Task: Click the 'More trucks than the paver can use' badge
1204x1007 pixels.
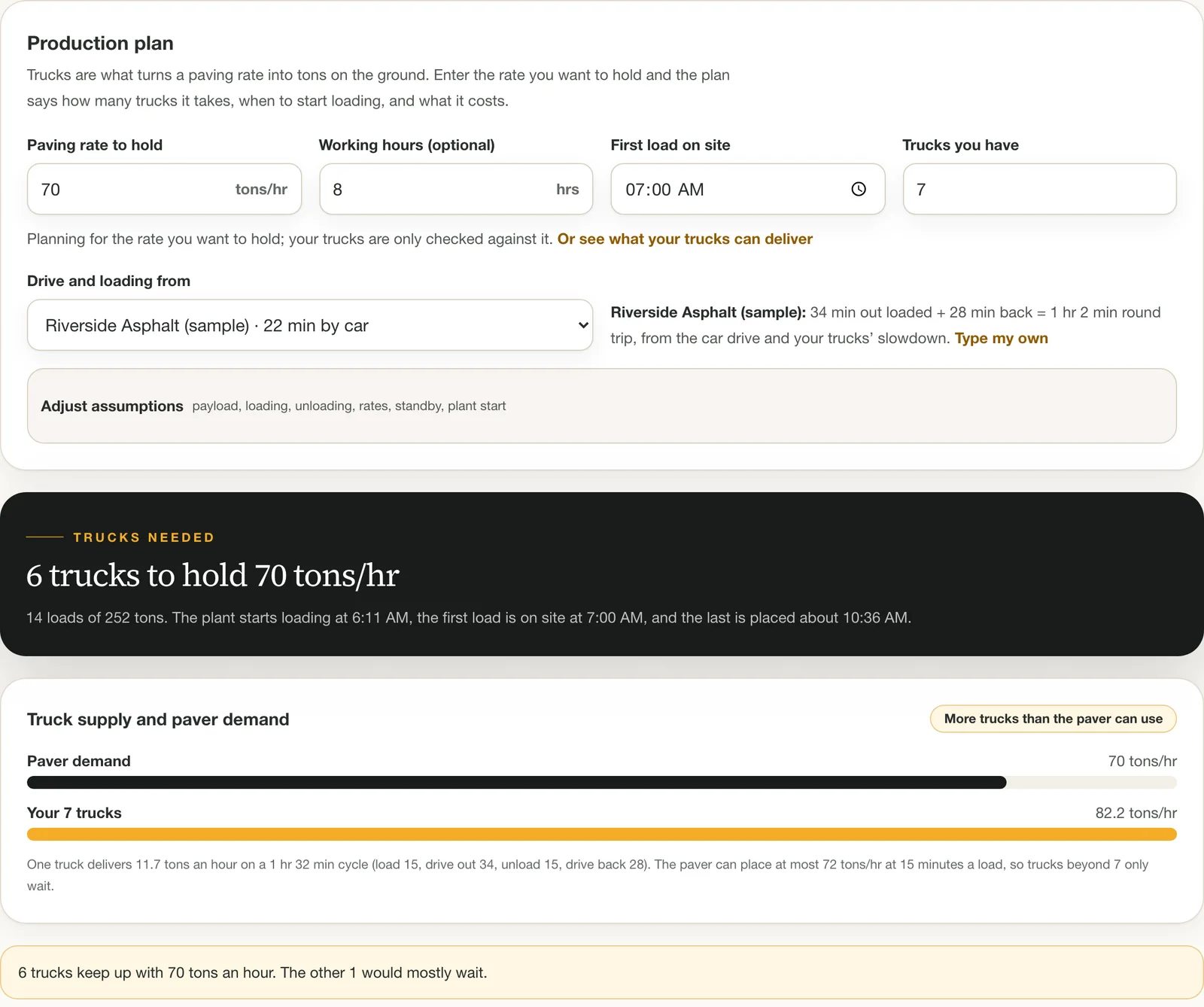Action: [1053, 719]
